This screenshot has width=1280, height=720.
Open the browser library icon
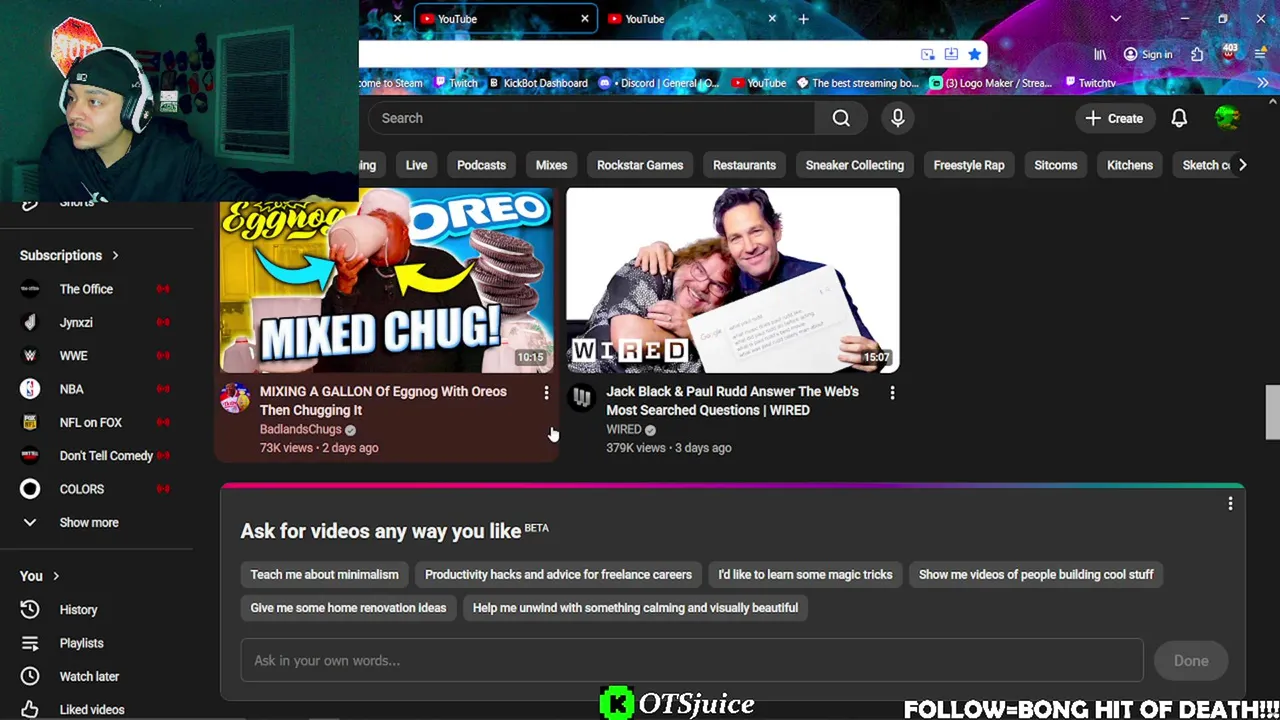tap(1100, 54)
